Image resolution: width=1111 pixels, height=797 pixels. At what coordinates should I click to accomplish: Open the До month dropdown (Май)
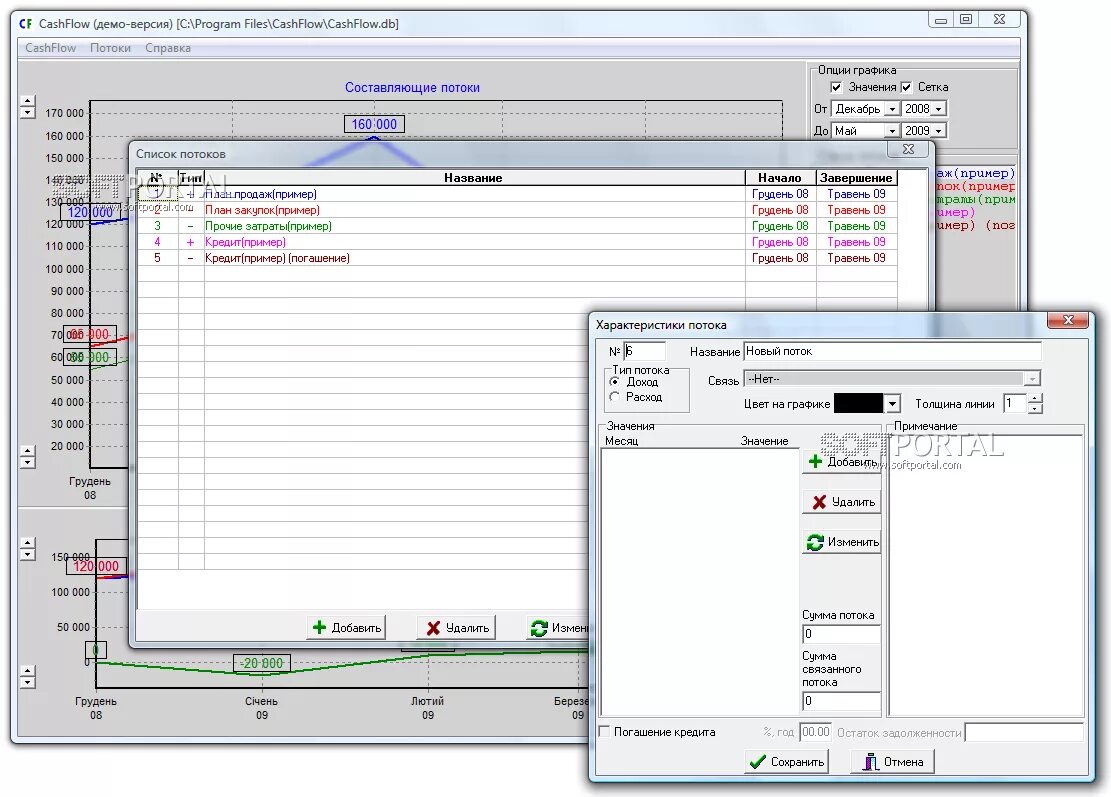pos(893,131)
